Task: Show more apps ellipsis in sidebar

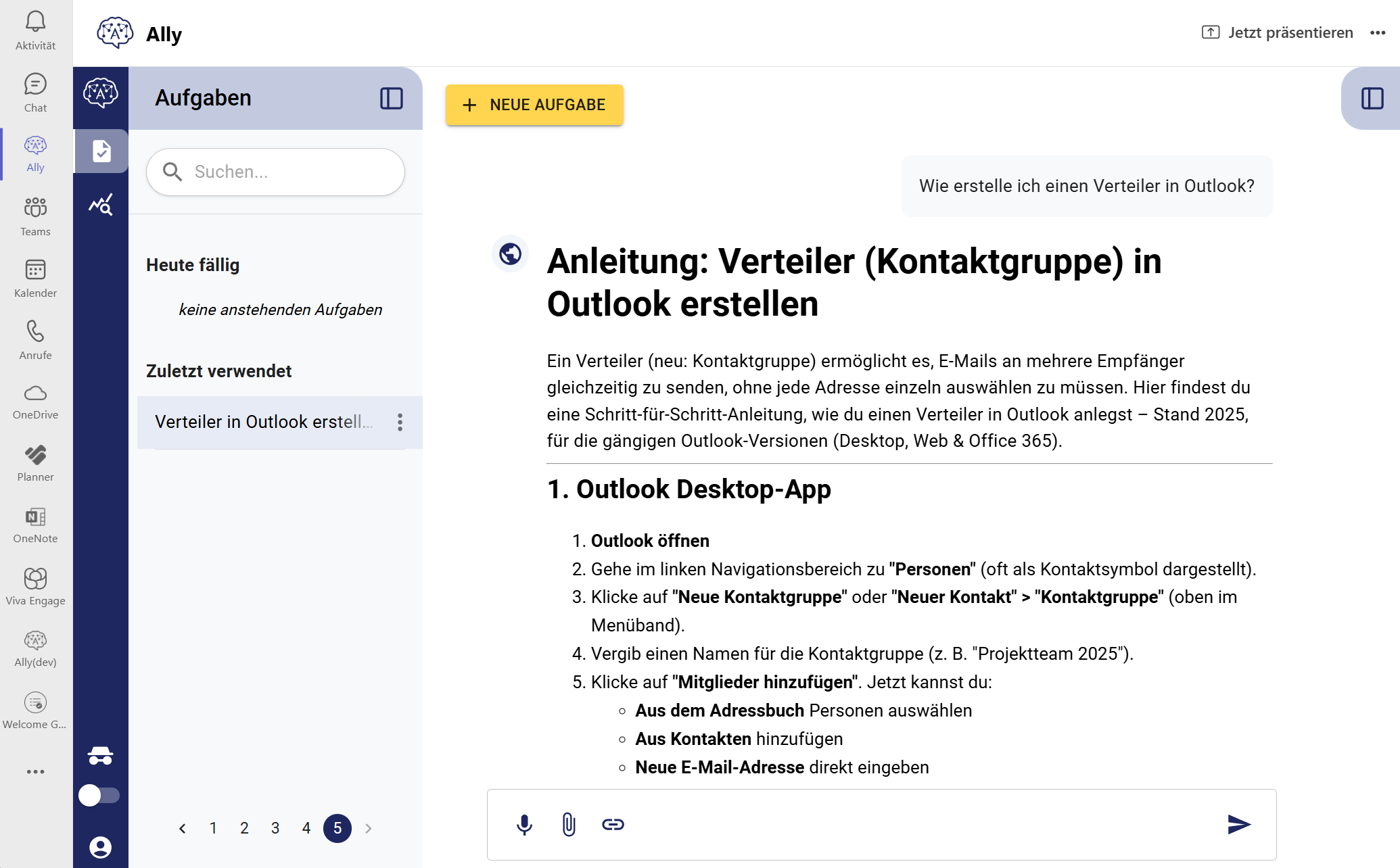Action: 35,771
